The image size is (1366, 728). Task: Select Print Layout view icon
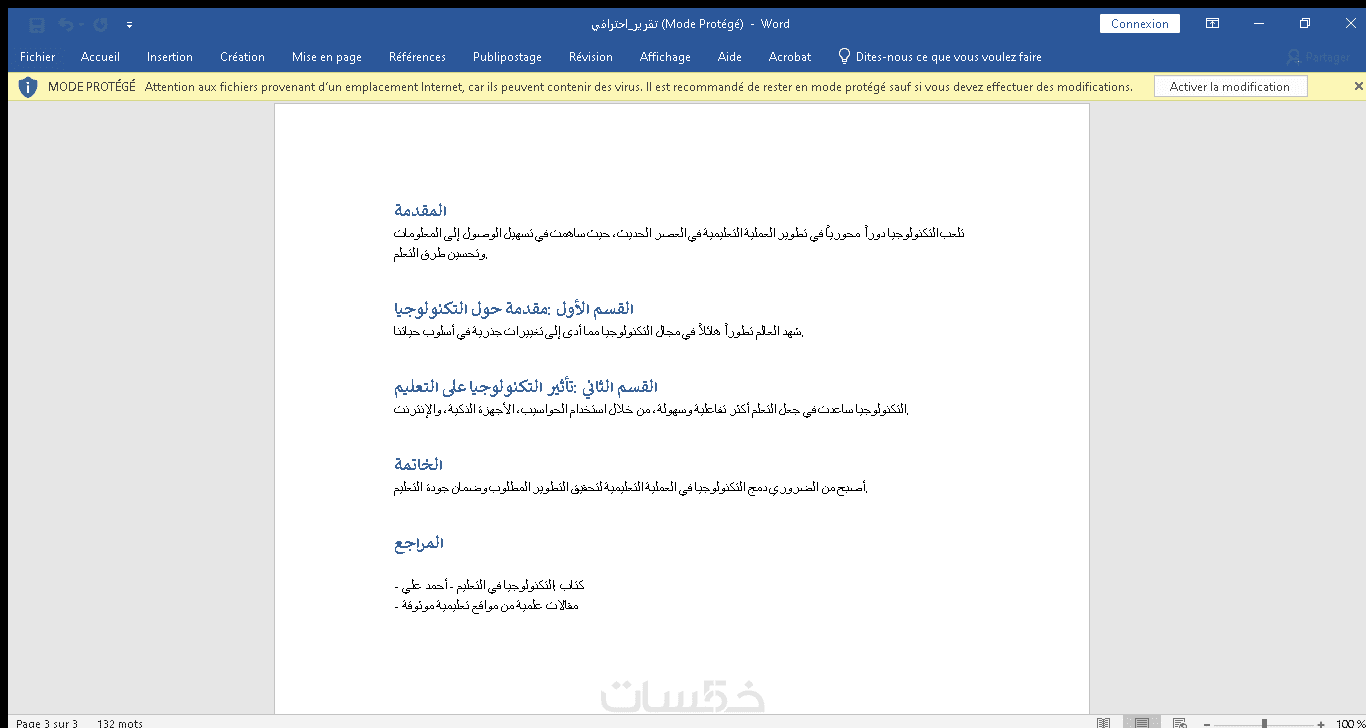tap(1141, 722)
